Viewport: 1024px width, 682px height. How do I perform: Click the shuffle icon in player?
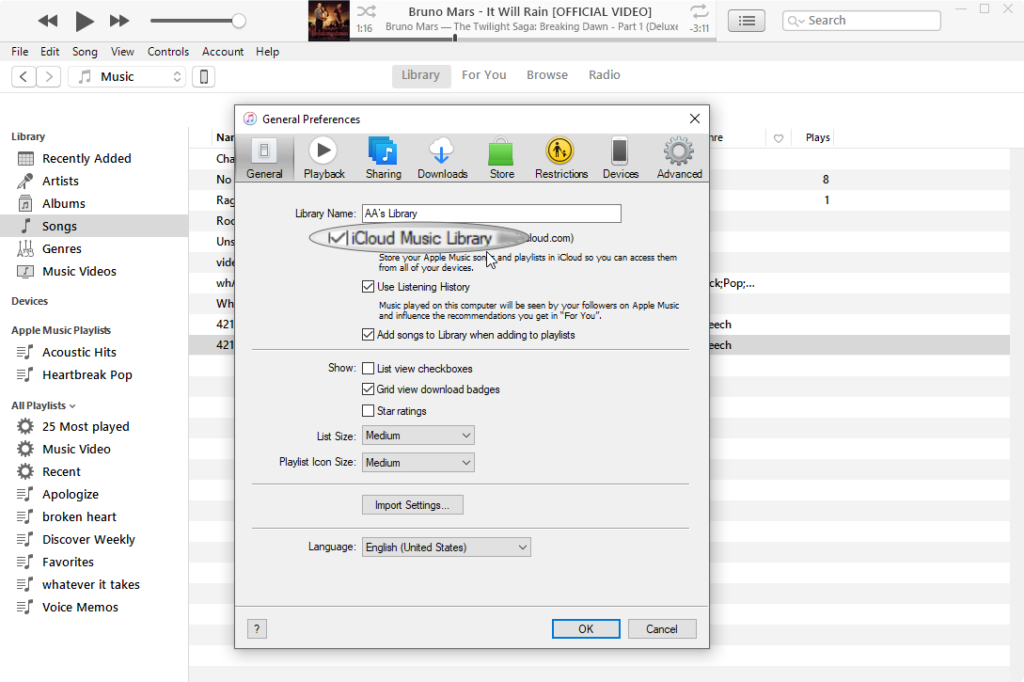coord(366,11)
